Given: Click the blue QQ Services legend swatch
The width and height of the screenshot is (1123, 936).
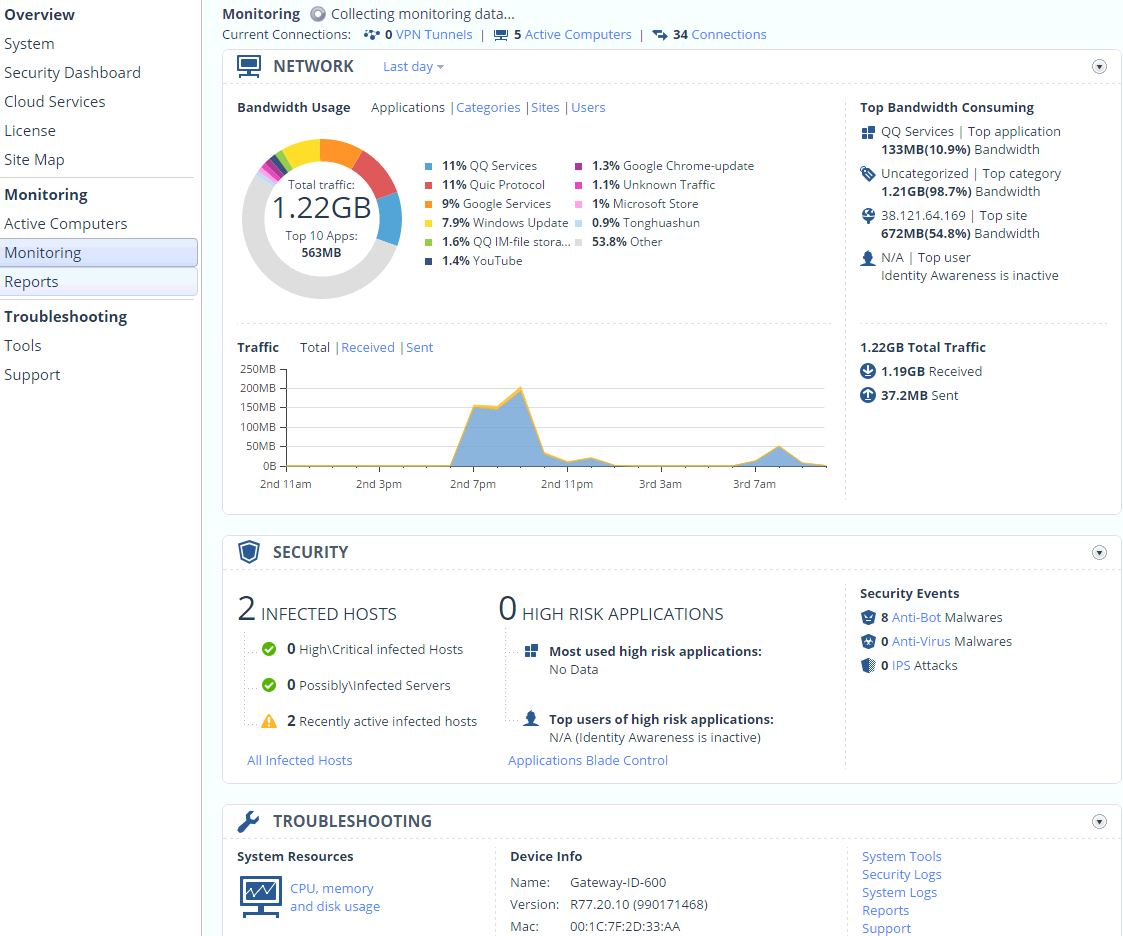Looking at the screenshot, I should point(428,166).
